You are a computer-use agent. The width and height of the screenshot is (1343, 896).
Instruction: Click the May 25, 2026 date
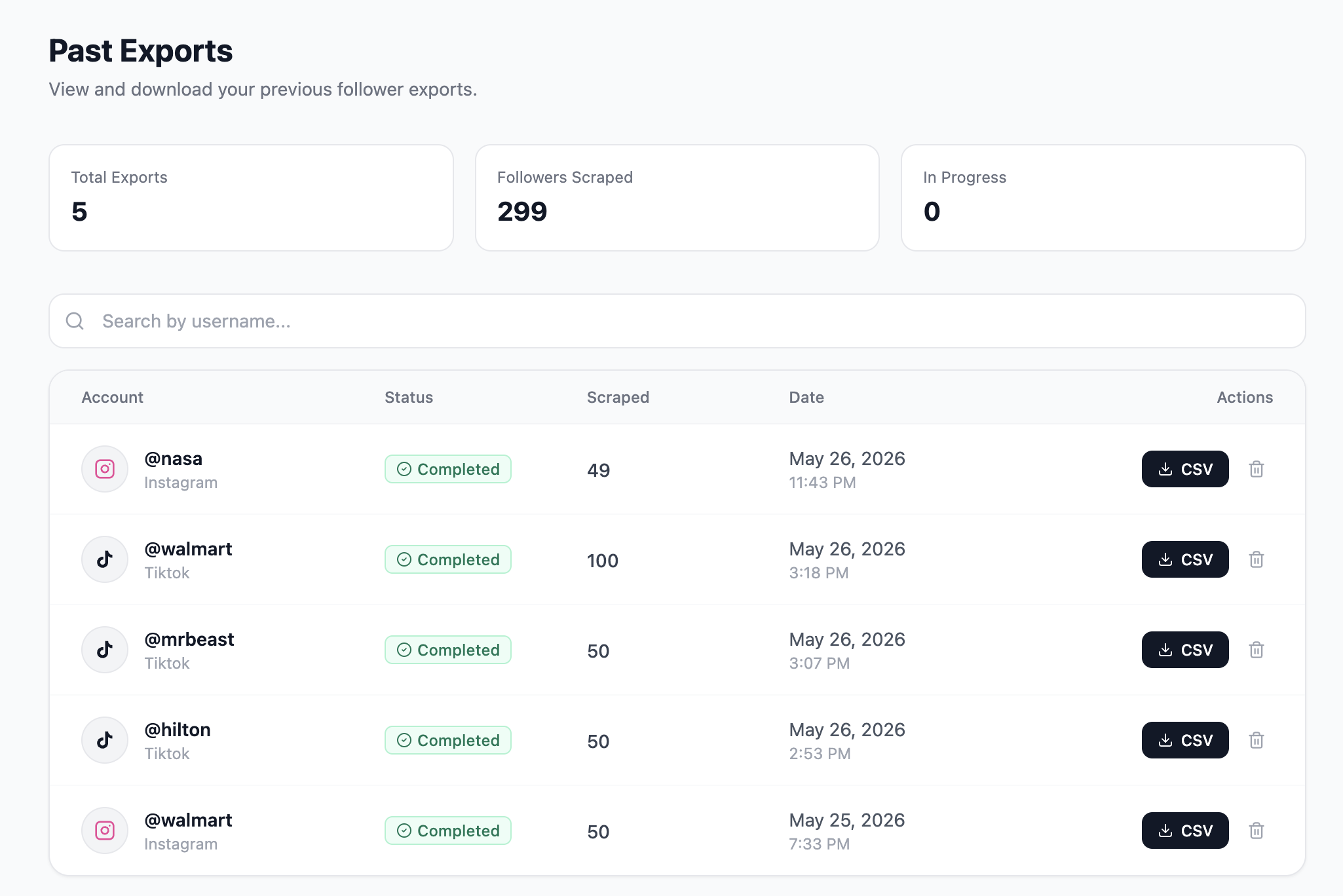(847, 820)
